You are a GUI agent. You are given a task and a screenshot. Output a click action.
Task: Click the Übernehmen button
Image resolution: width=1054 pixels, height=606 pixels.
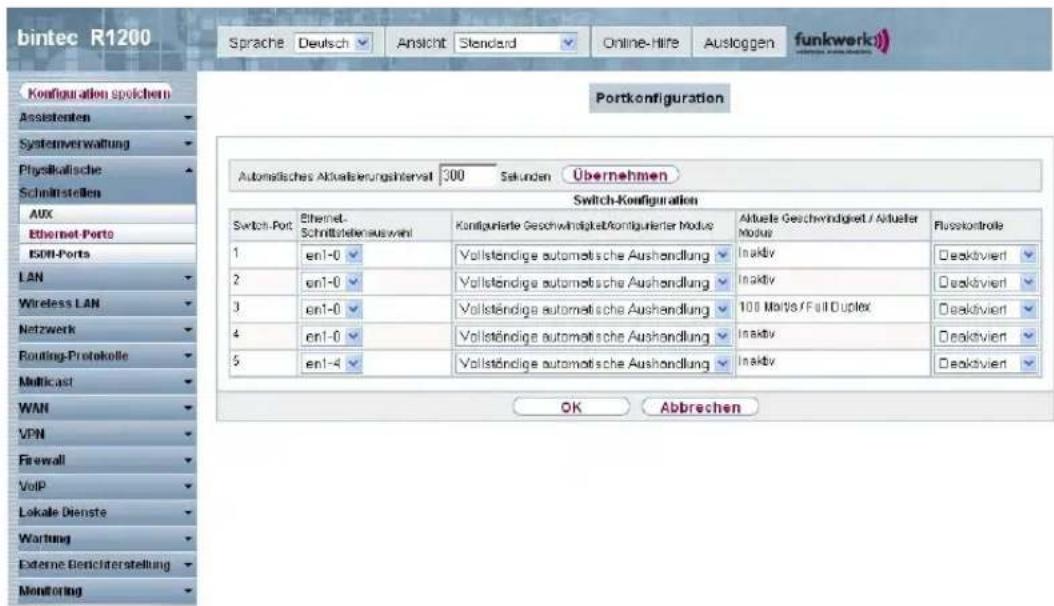(x=620, y=175)
